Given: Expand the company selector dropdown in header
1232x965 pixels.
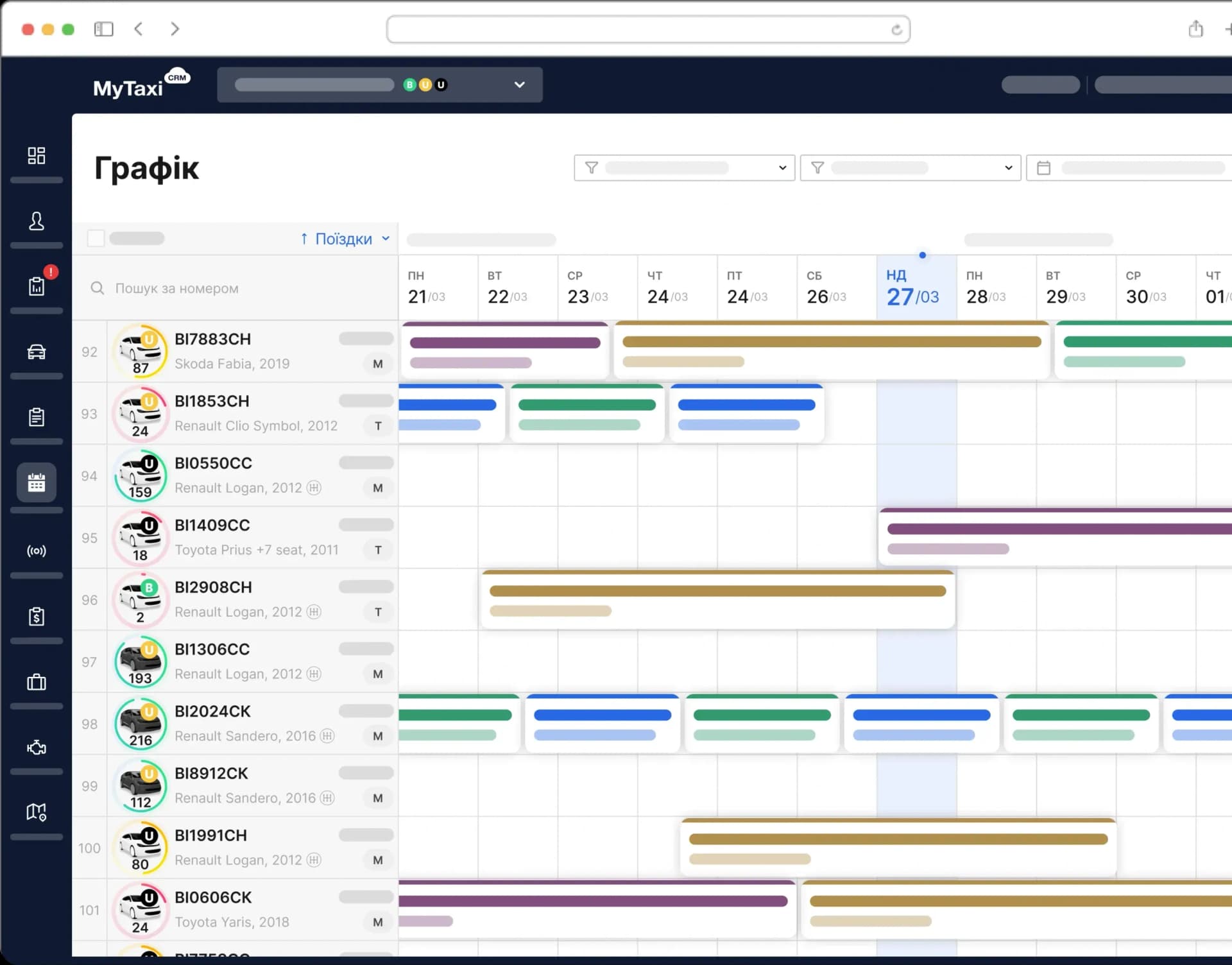Looking at the screenshot, I should click(380, 85).
